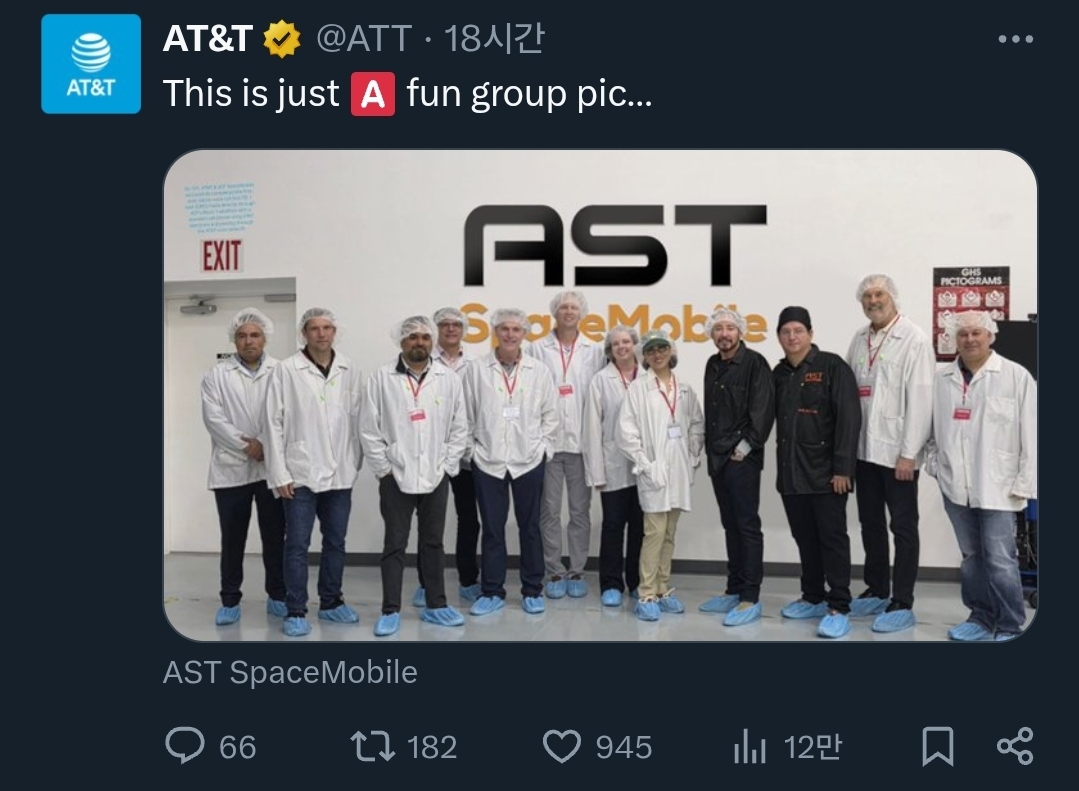This screenshot has height=791, width=1079.
Task: Click the share icon
Action: click(1016, 746)
